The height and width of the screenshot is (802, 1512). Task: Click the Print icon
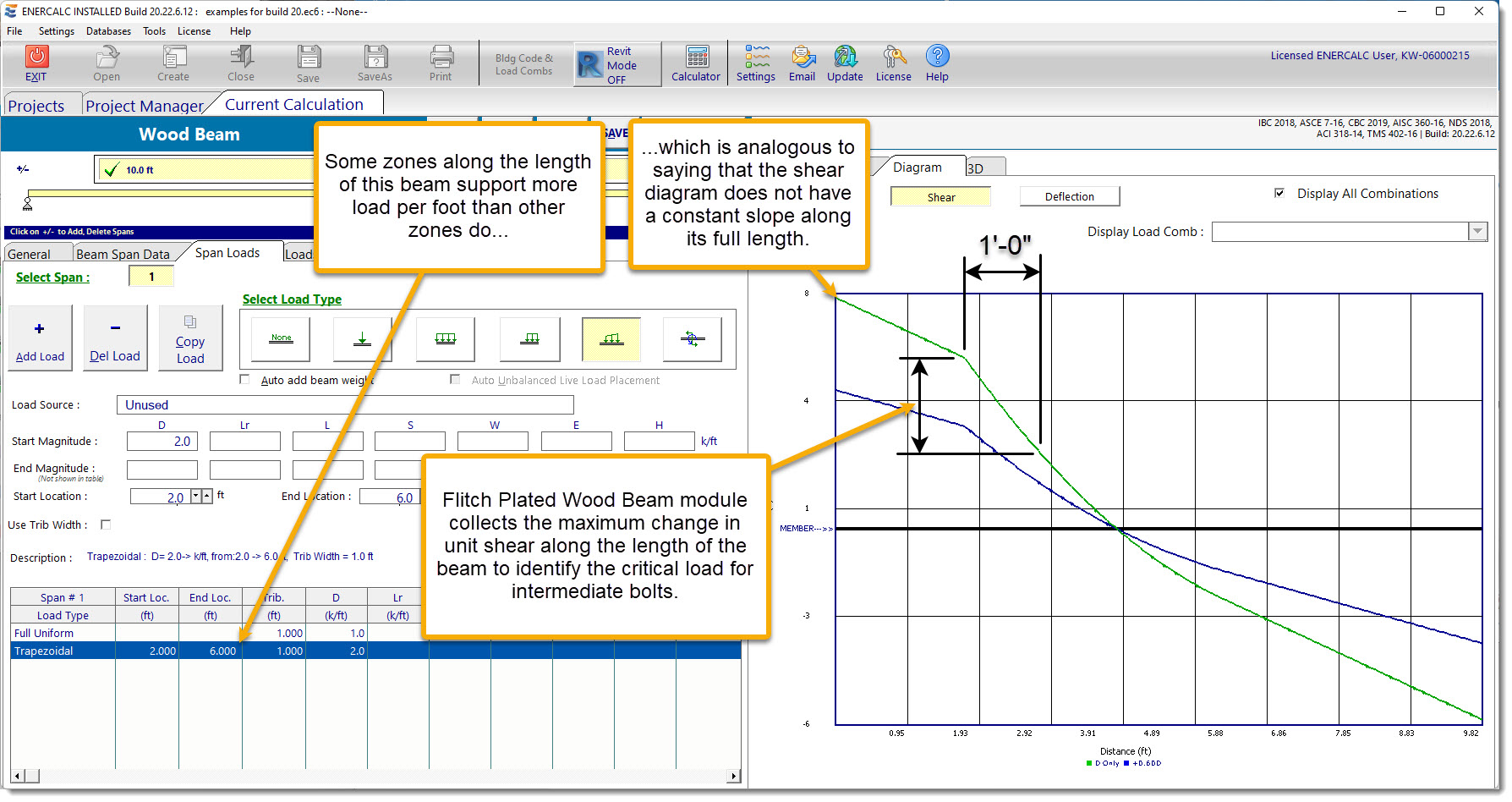[441, 63]
